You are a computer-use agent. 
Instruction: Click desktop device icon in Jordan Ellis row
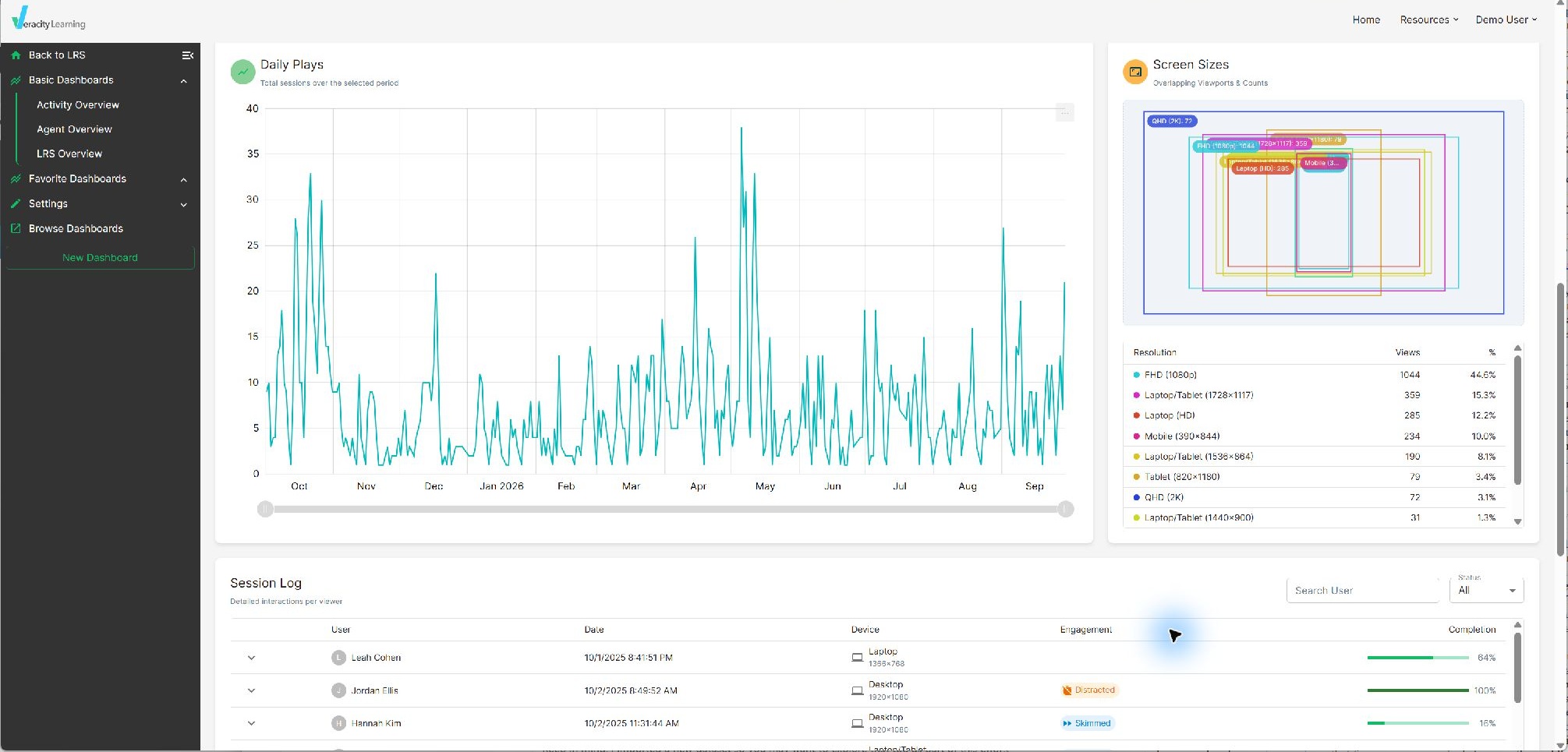tap(857, 690)
